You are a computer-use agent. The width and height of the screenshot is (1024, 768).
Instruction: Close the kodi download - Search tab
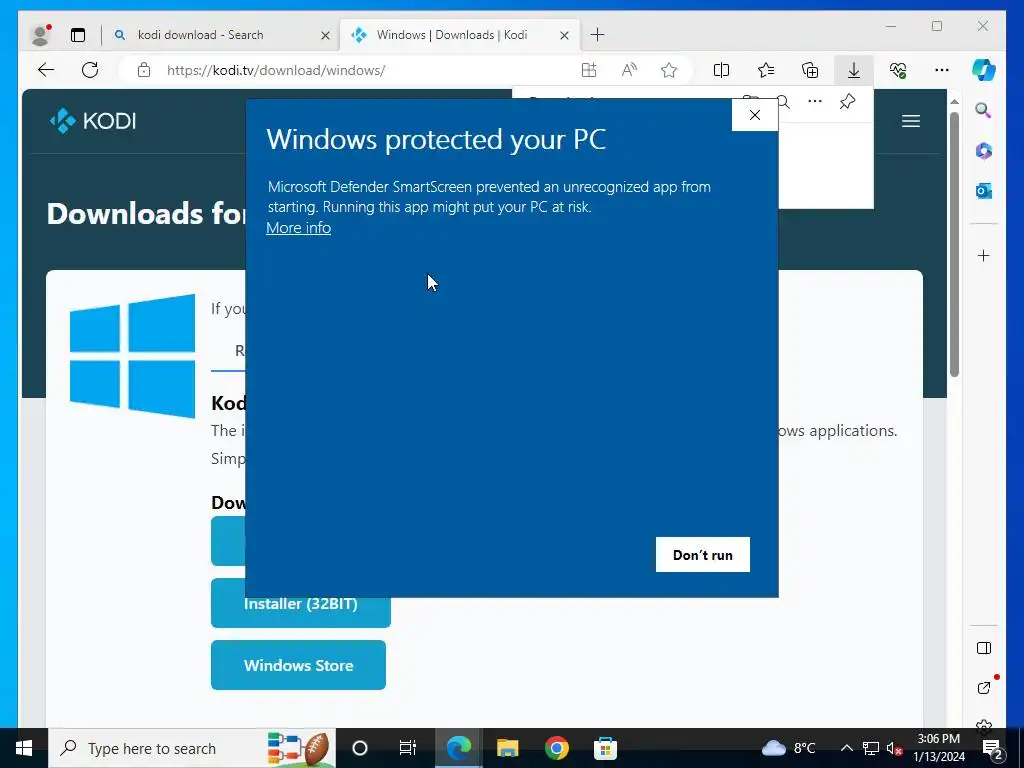click(325, 35)
